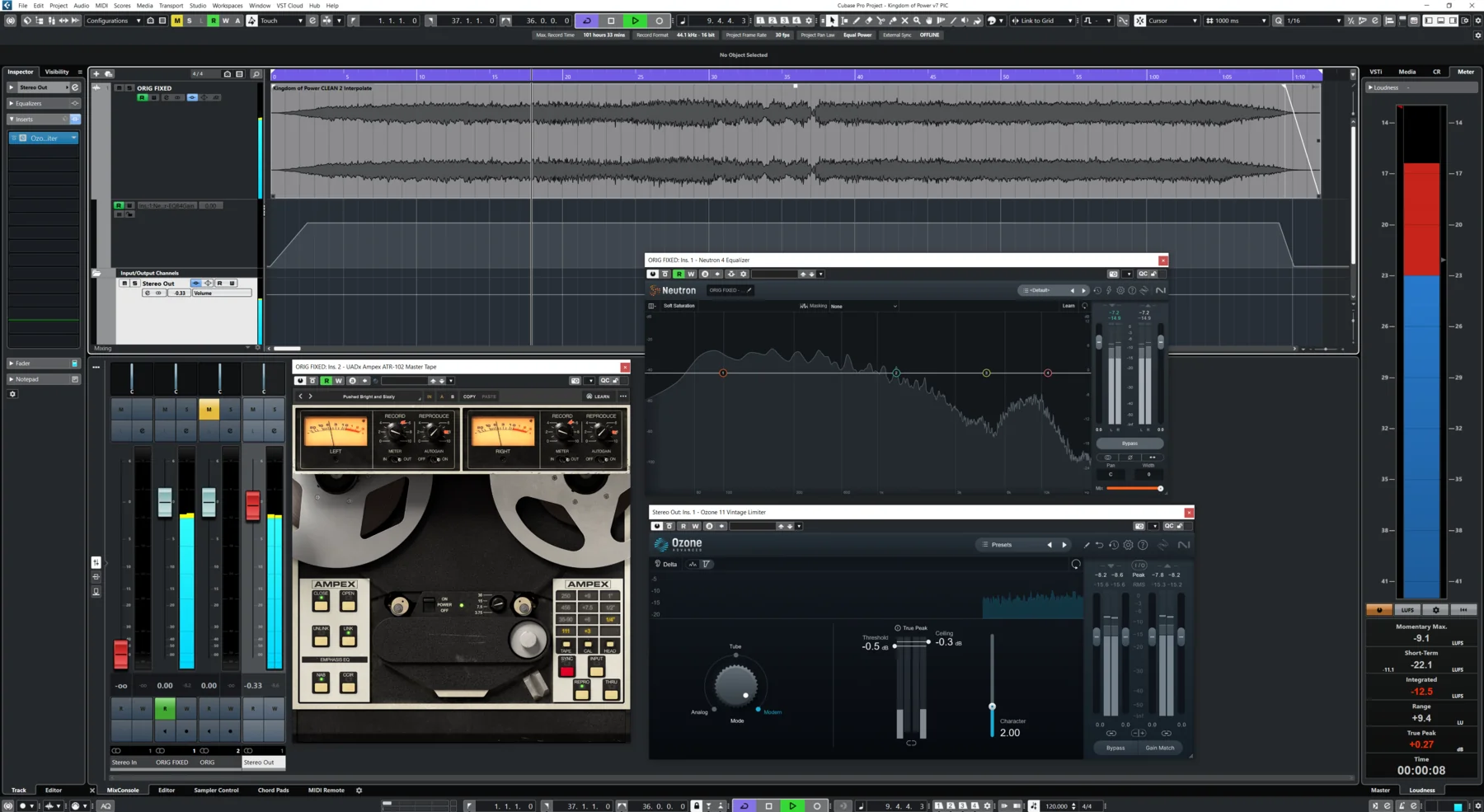Mute the ORIG FIXED track
The width and height of the screenshot is (1484, 812).
[x=120, y=88]
